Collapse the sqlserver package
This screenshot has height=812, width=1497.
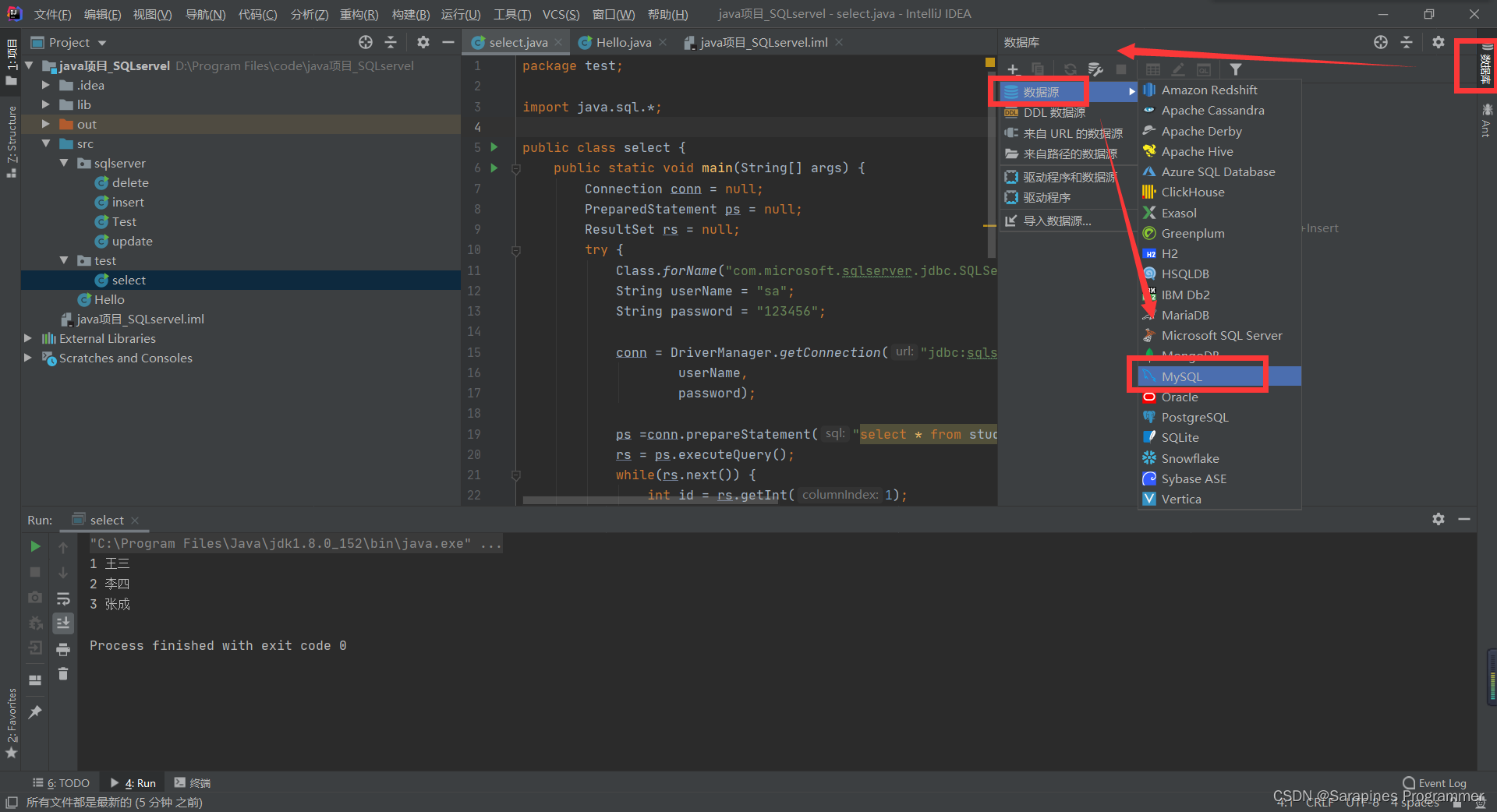tap(64, 163)
